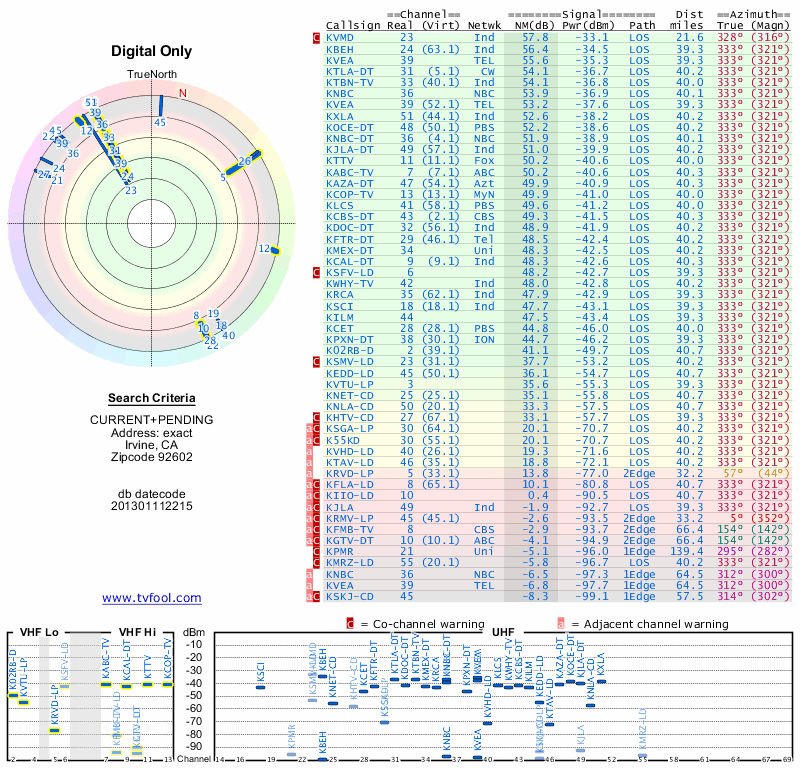The width and height of the screenshot is (800, 768).
Task: Click the co-channel C icon beside KSMV-LD
Action: click(x=316, y=362)
